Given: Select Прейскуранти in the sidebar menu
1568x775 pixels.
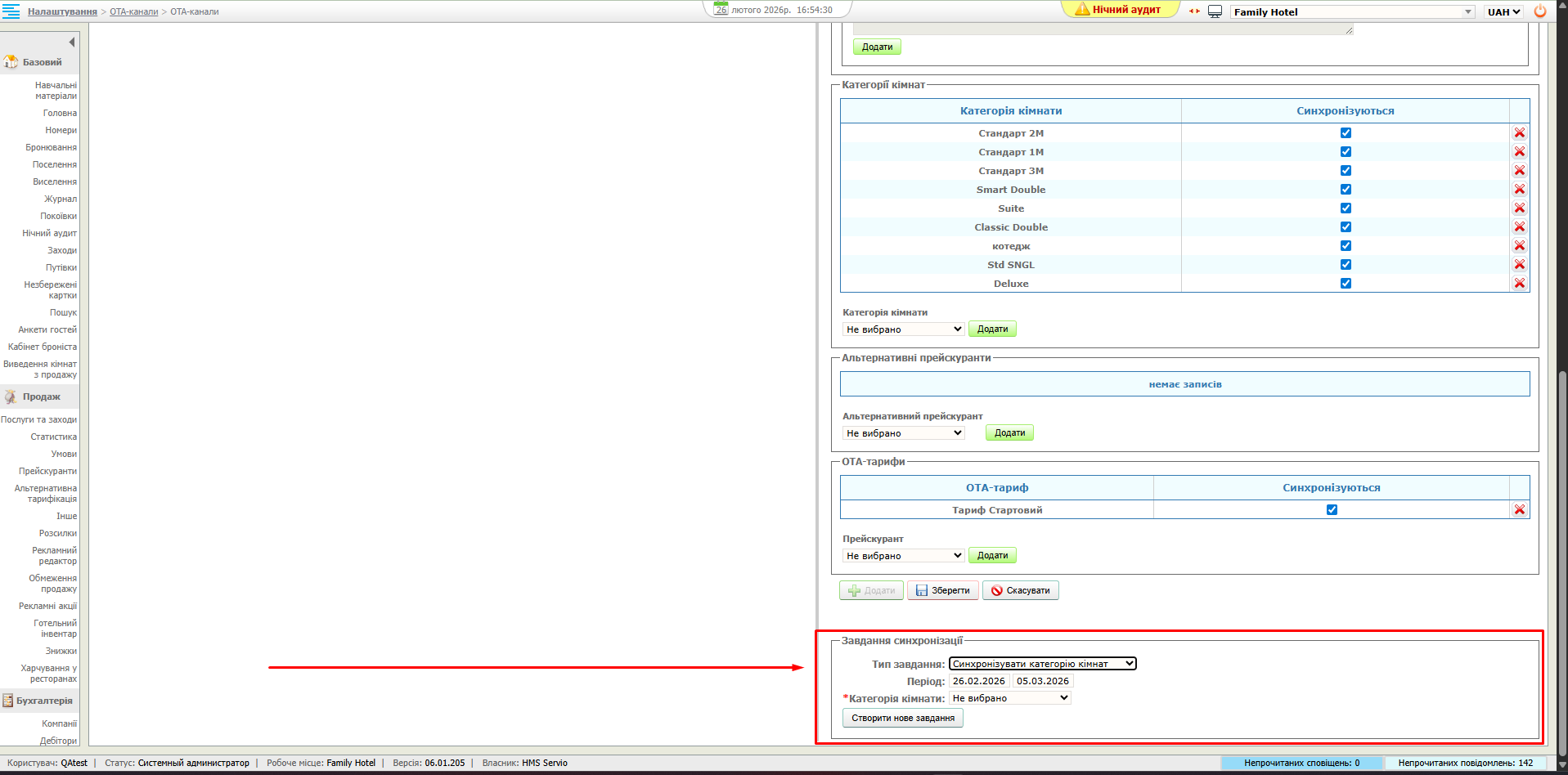Looking at the screenshot, I should 47,472.
